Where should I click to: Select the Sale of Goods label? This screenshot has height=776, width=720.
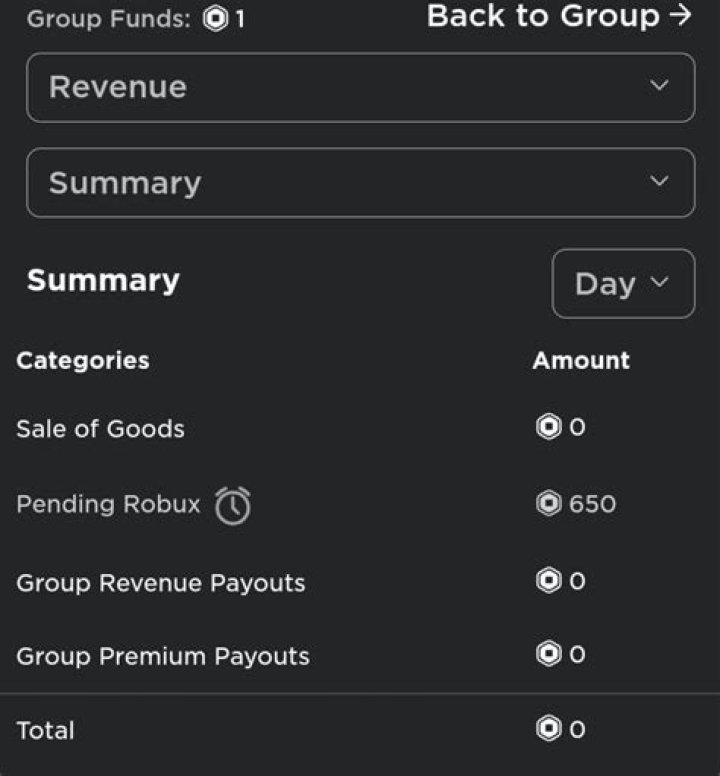100,429
